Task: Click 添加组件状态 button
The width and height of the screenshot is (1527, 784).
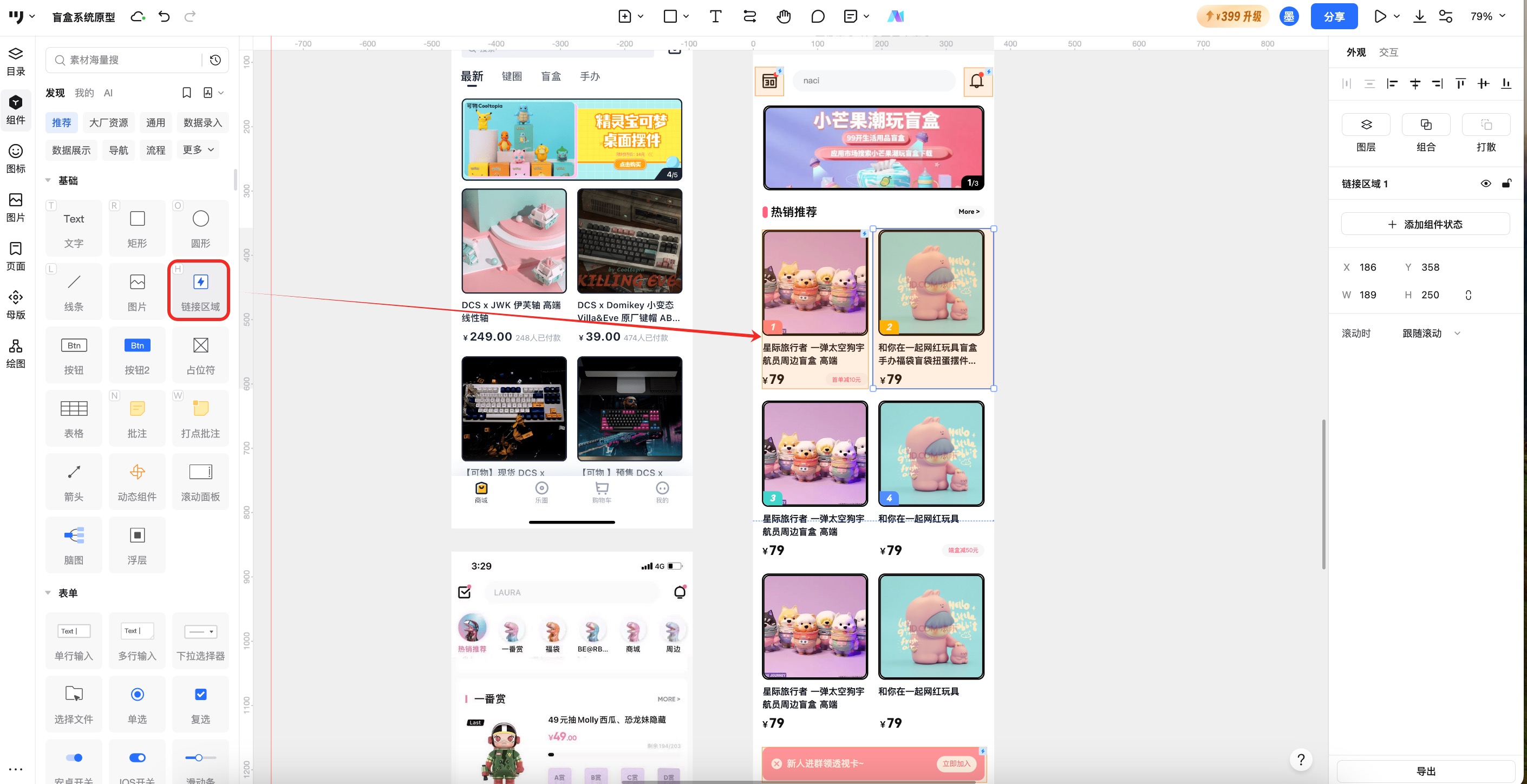Action: click(x=1425, y=224)
